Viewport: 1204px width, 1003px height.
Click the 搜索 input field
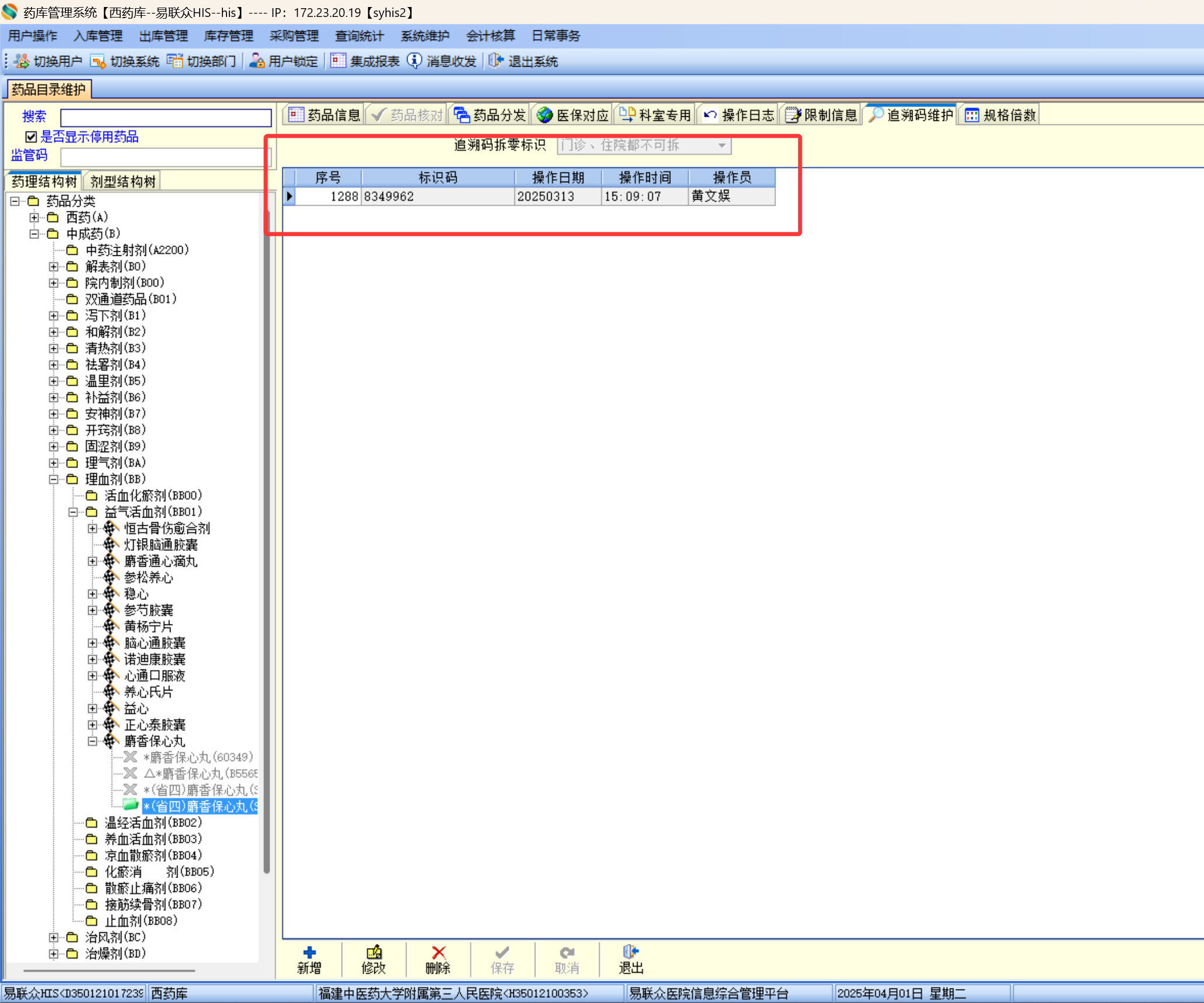click(166, 117)
